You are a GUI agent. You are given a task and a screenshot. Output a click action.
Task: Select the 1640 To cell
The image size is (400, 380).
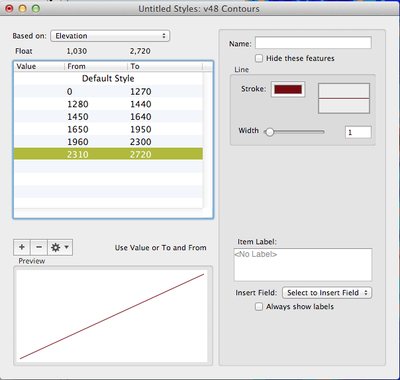coord(141,117)
